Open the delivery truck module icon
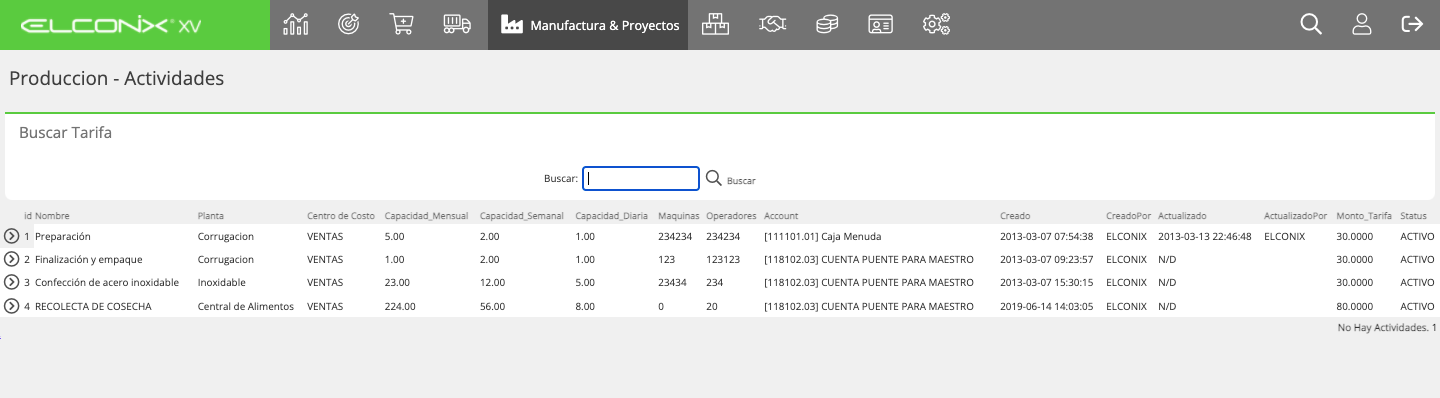The height and width of the screenshot is (398, 1440). tap(456, 25)
